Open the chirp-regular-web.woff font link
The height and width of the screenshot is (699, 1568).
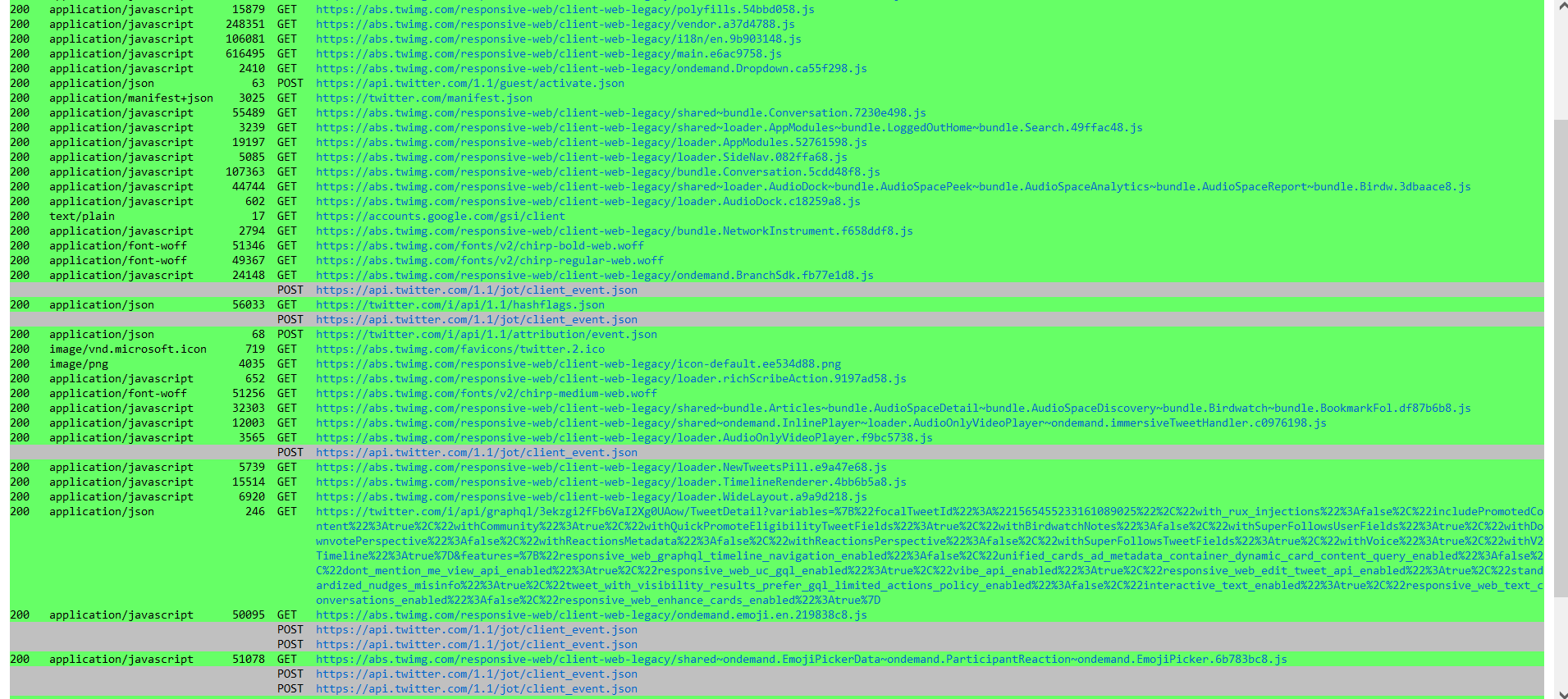(490, 260)
